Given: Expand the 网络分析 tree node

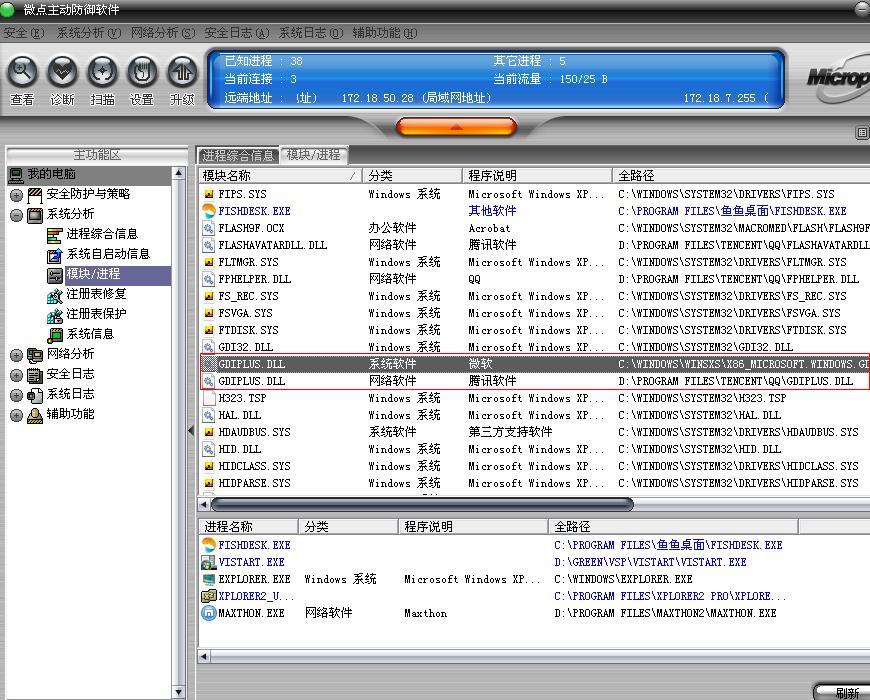Looking at the screenshot, I should (17, 355).
